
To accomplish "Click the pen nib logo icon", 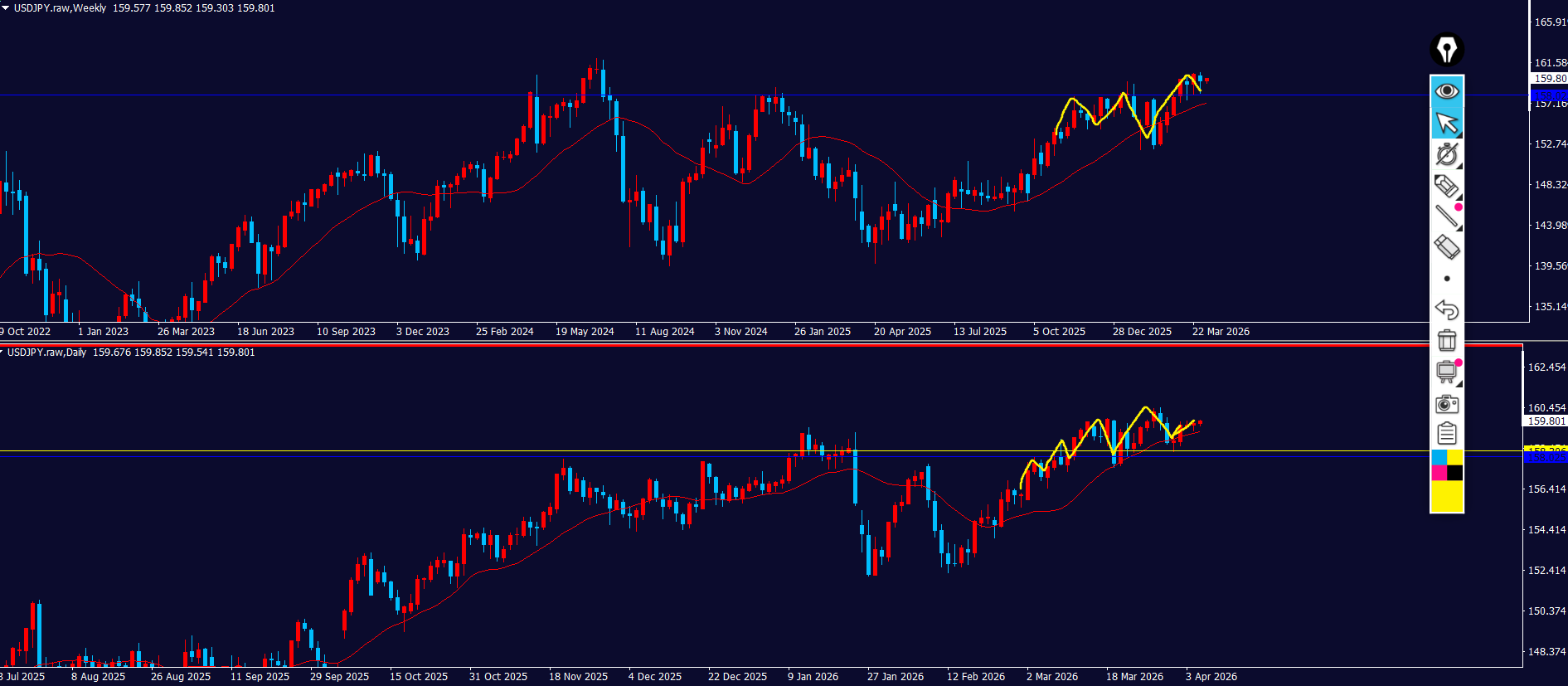I will pyautogui.click(x=1447, y=50).
